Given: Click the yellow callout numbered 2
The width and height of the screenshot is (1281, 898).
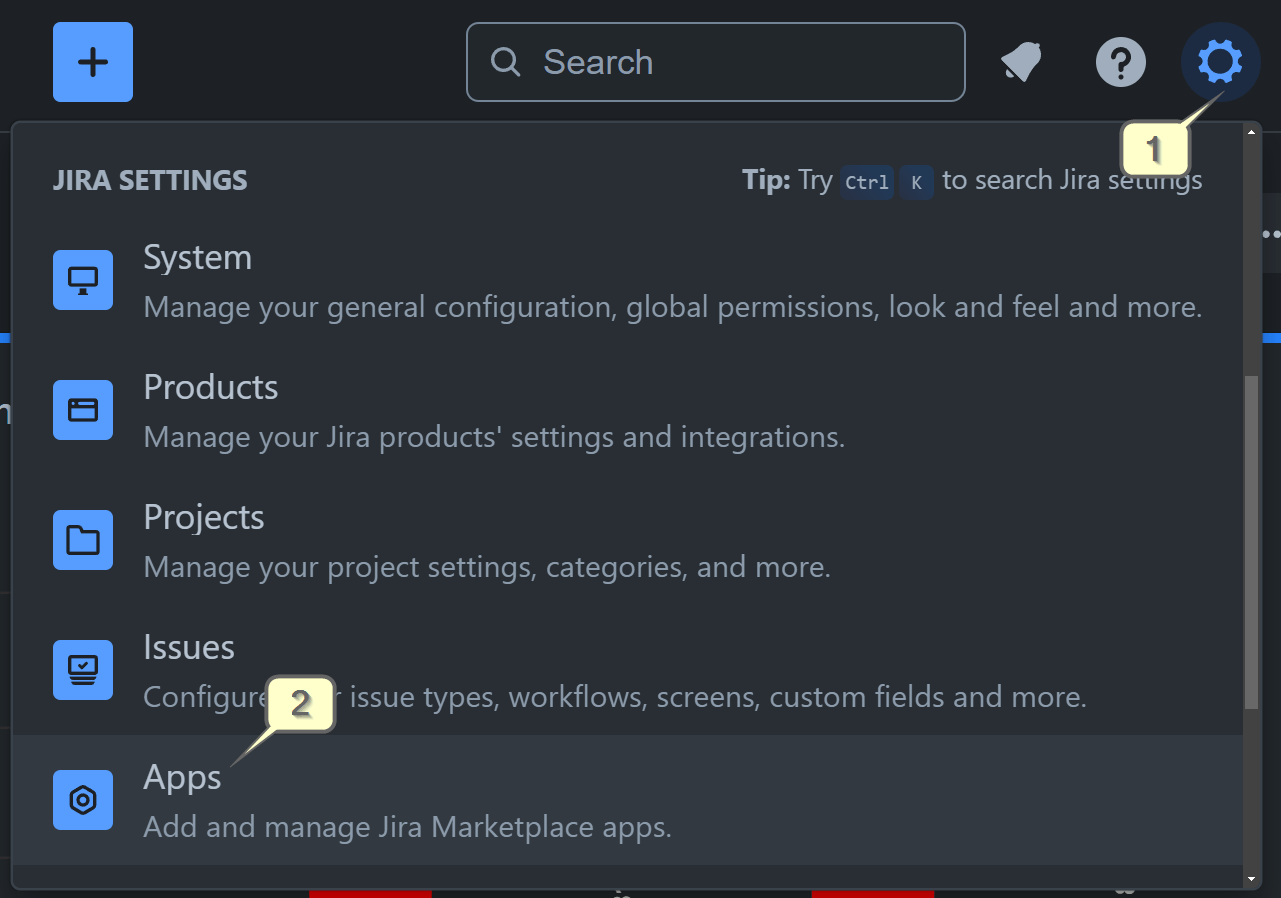Looking at the screenshot, I should (300, 704).
